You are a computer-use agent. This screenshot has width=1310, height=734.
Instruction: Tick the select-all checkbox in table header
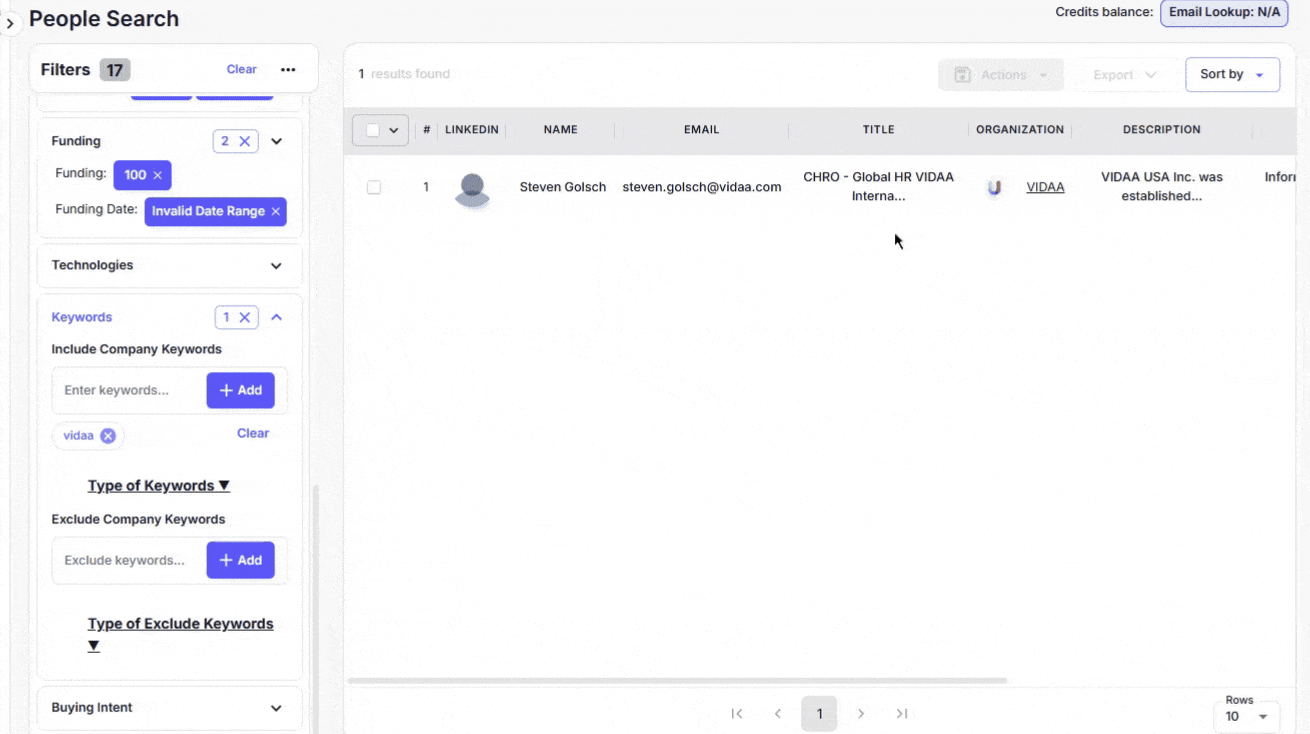coord(372,130)
